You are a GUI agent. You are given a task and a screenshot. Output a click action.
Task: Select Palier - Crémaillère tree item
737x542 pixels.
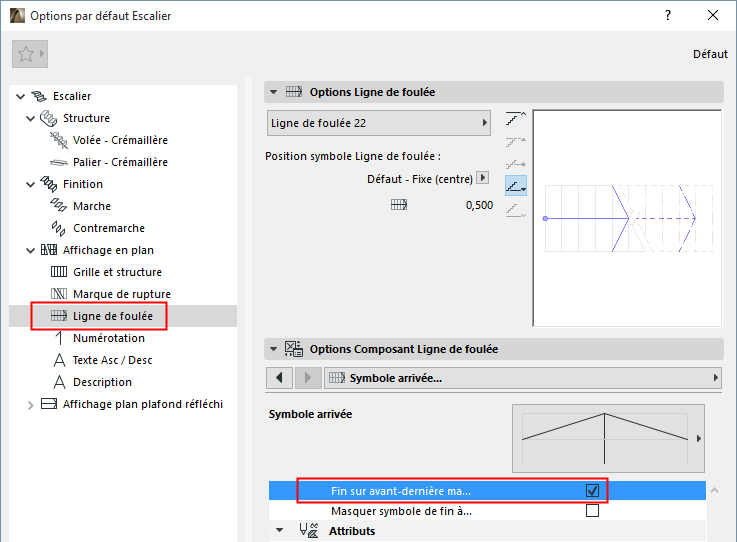click(120, 162)
